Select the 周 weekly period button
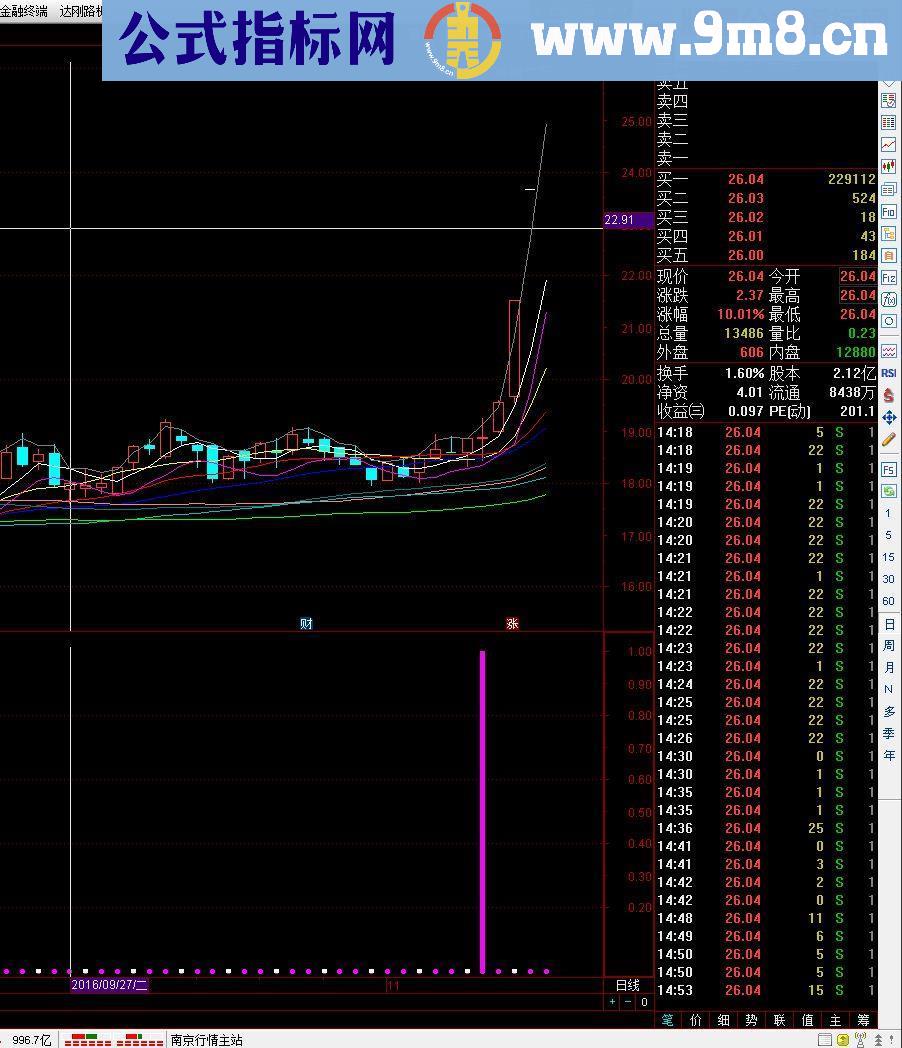Image resolution: width=902 pixels, height=1048 pixels. pos(888,646)
